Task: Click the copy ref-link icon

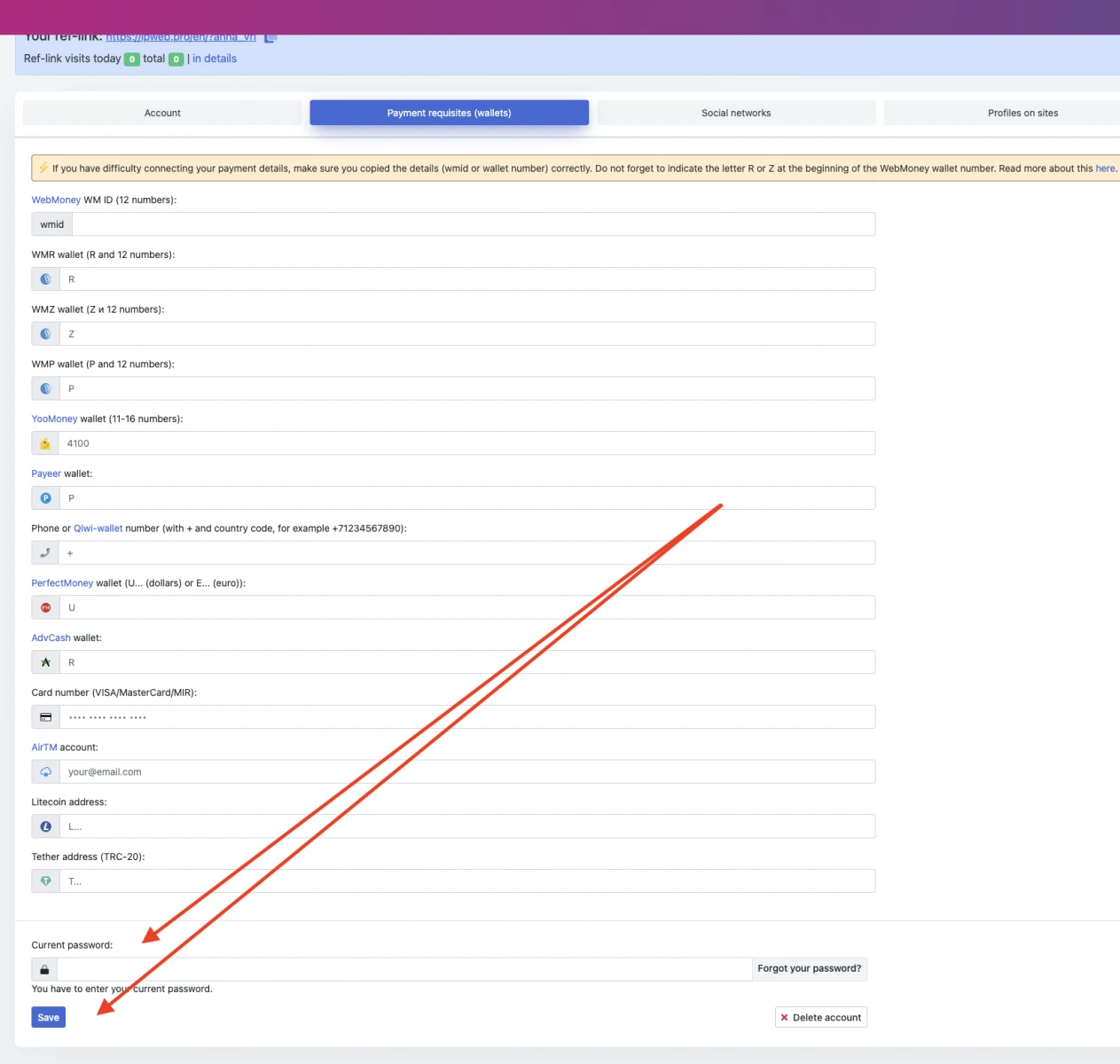Action: [271, 37]
